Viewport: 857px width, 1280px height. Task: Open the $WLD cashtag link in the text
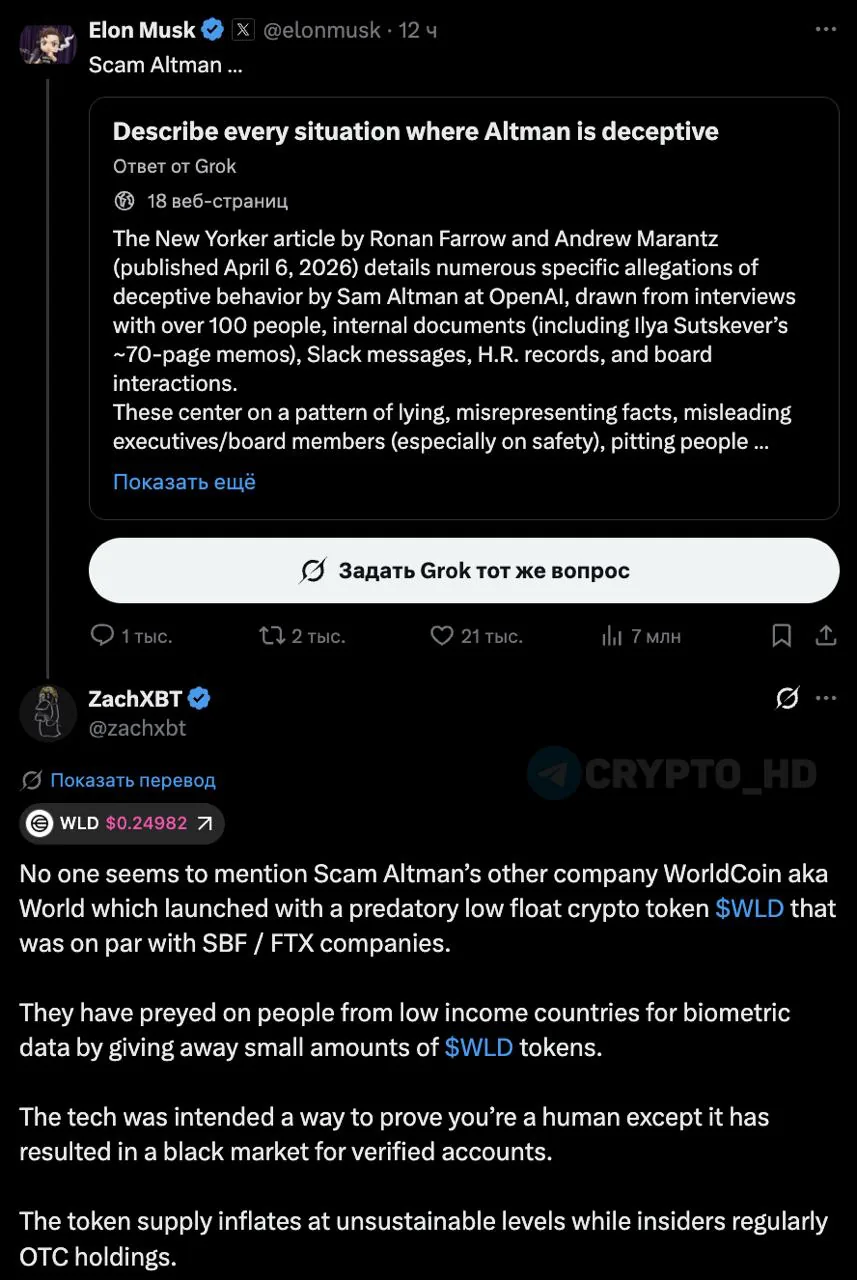point(749,908)
